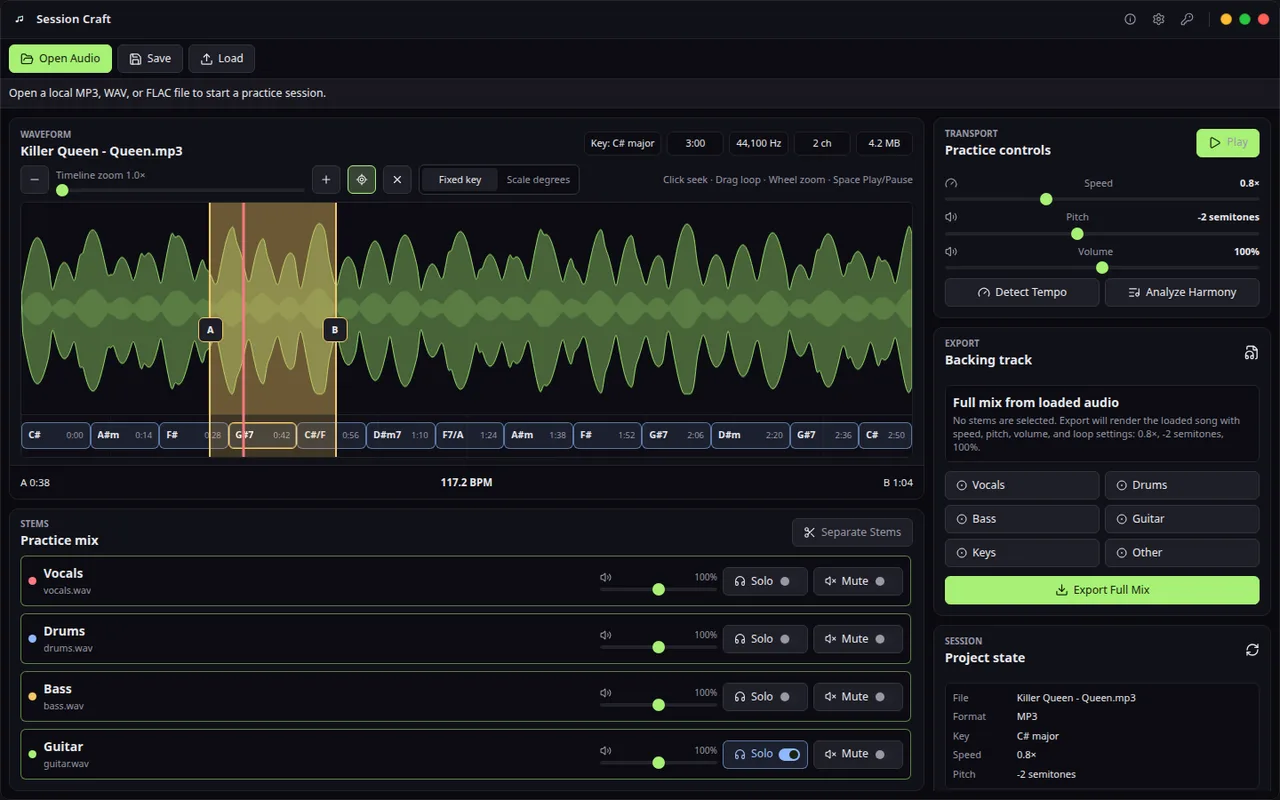Click the Timeline zoom slider handle

click(62, 190)
